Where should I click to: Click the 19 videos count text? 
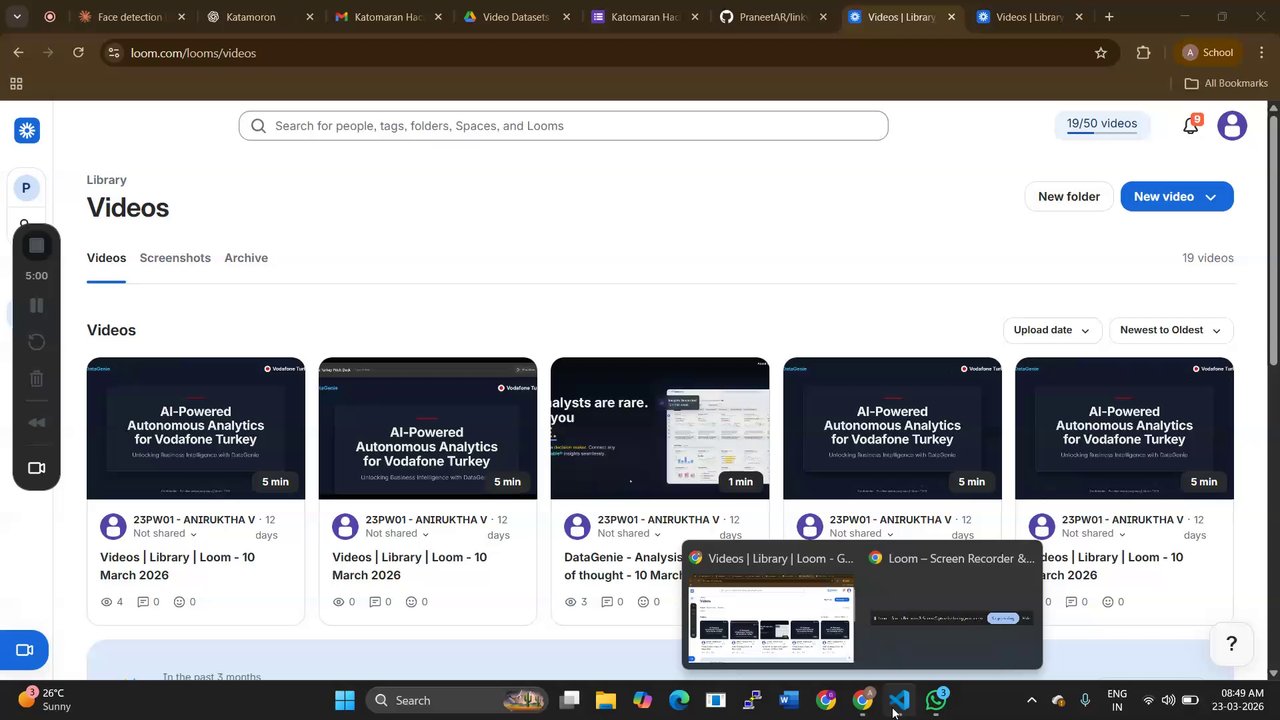(1208, 258)
